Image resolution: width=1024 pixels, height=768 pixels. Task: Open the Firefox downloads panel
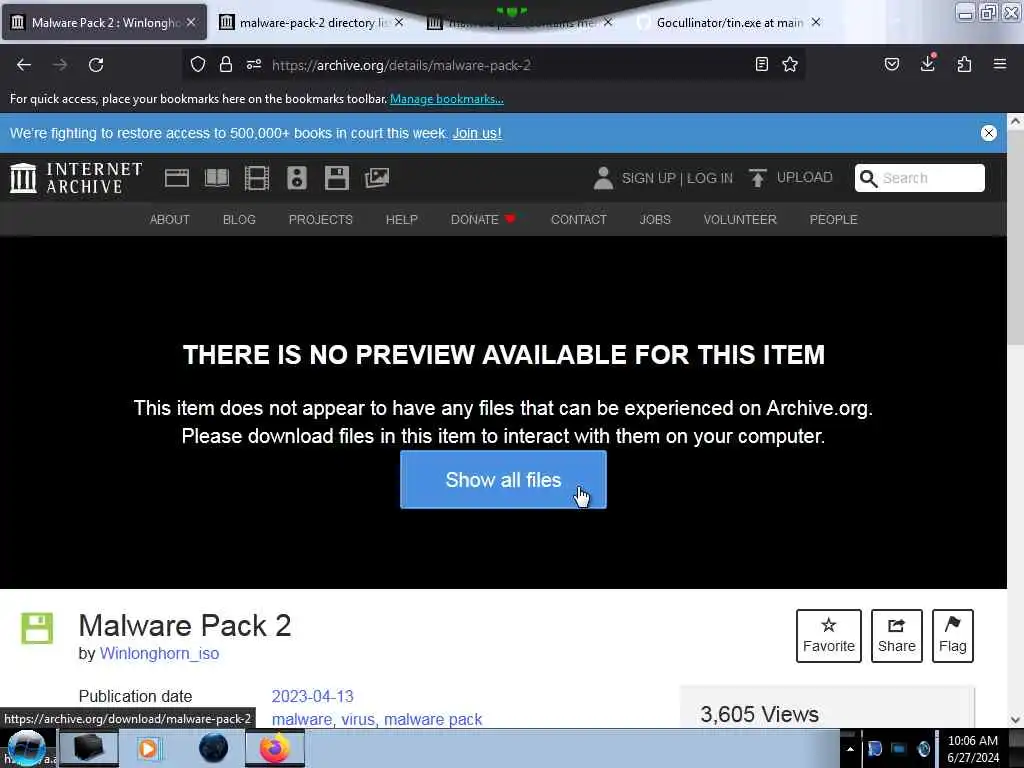tap(928, 63)
